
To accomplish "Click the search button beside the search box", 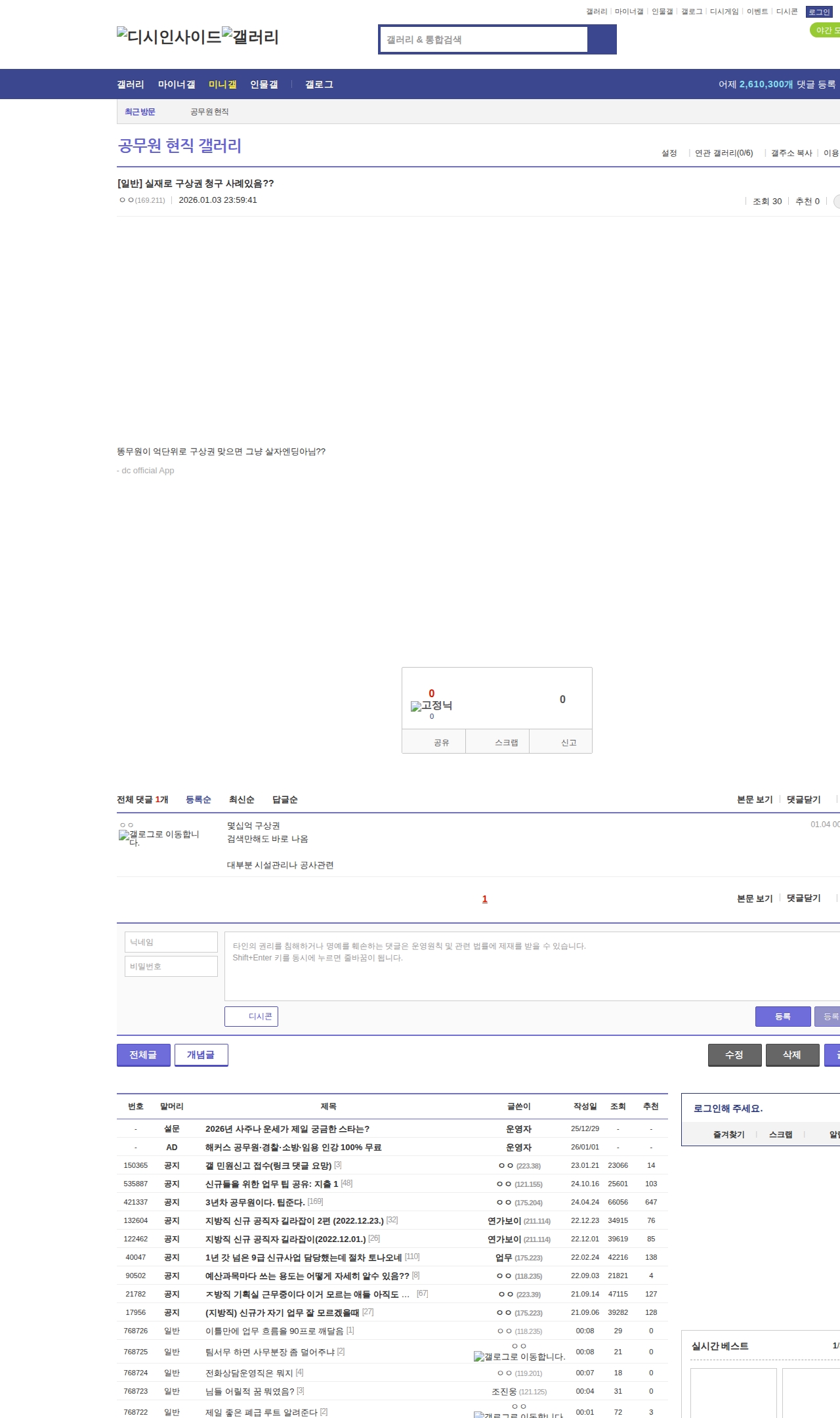I will pos(602,39).
